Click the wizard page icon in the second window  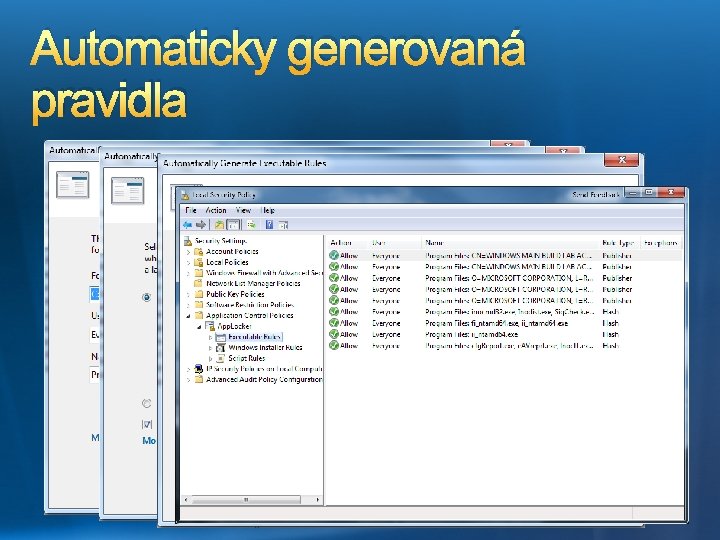[128, 190]
